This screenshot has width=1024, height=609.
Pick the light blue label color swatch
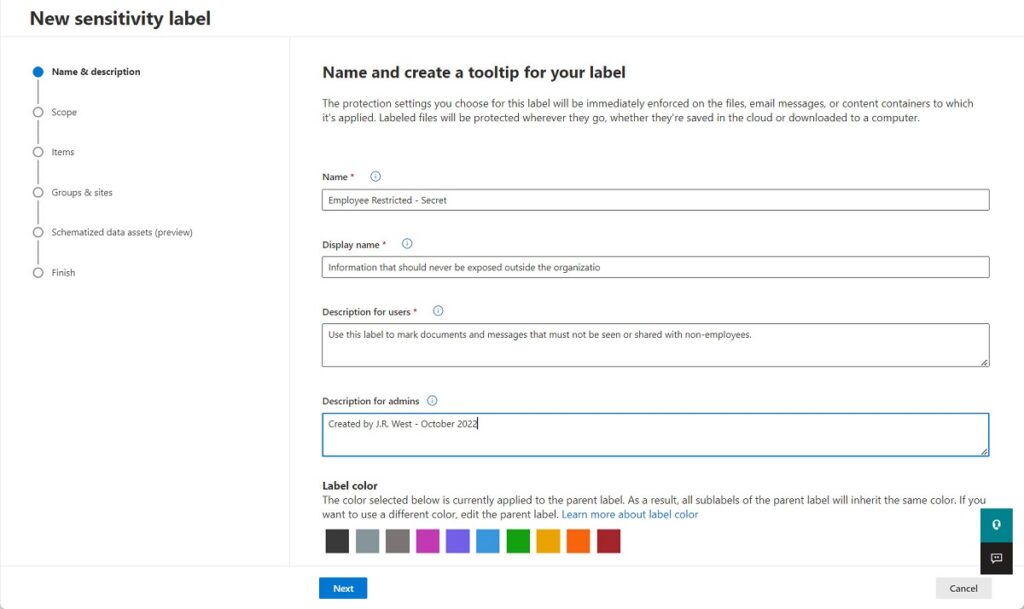point(488,541)
